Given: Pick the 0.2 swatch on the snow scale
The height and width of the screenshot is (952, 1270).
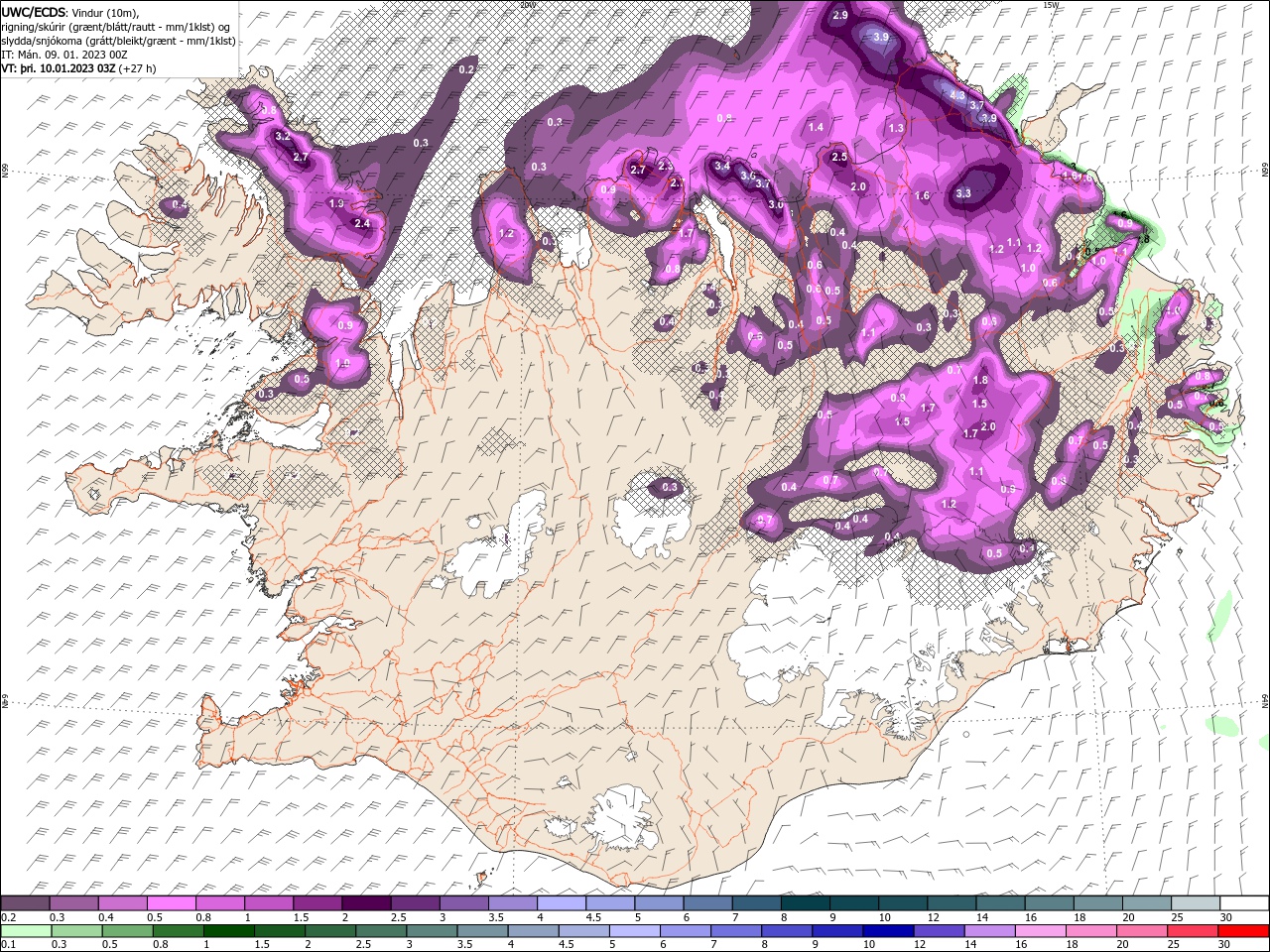Looking at the screenshot, I should 26,903.
